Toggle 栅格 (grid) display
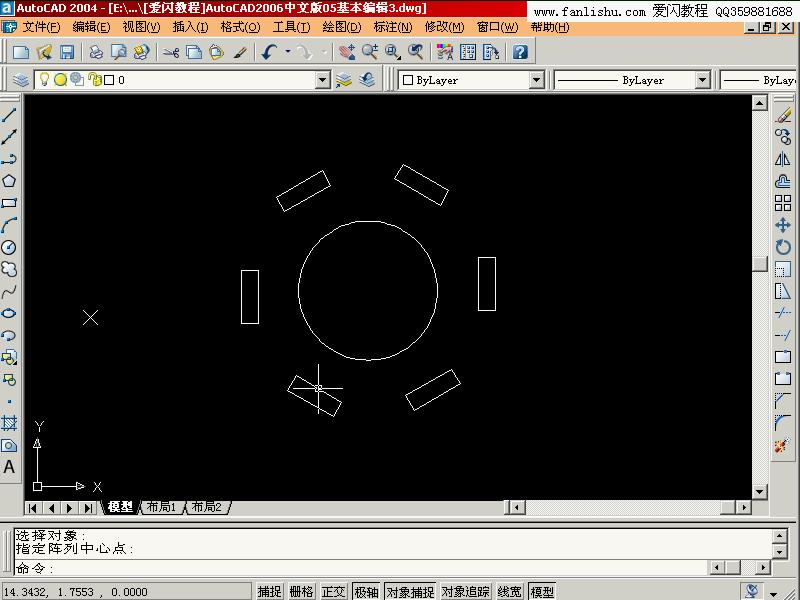 pos(302,591)
